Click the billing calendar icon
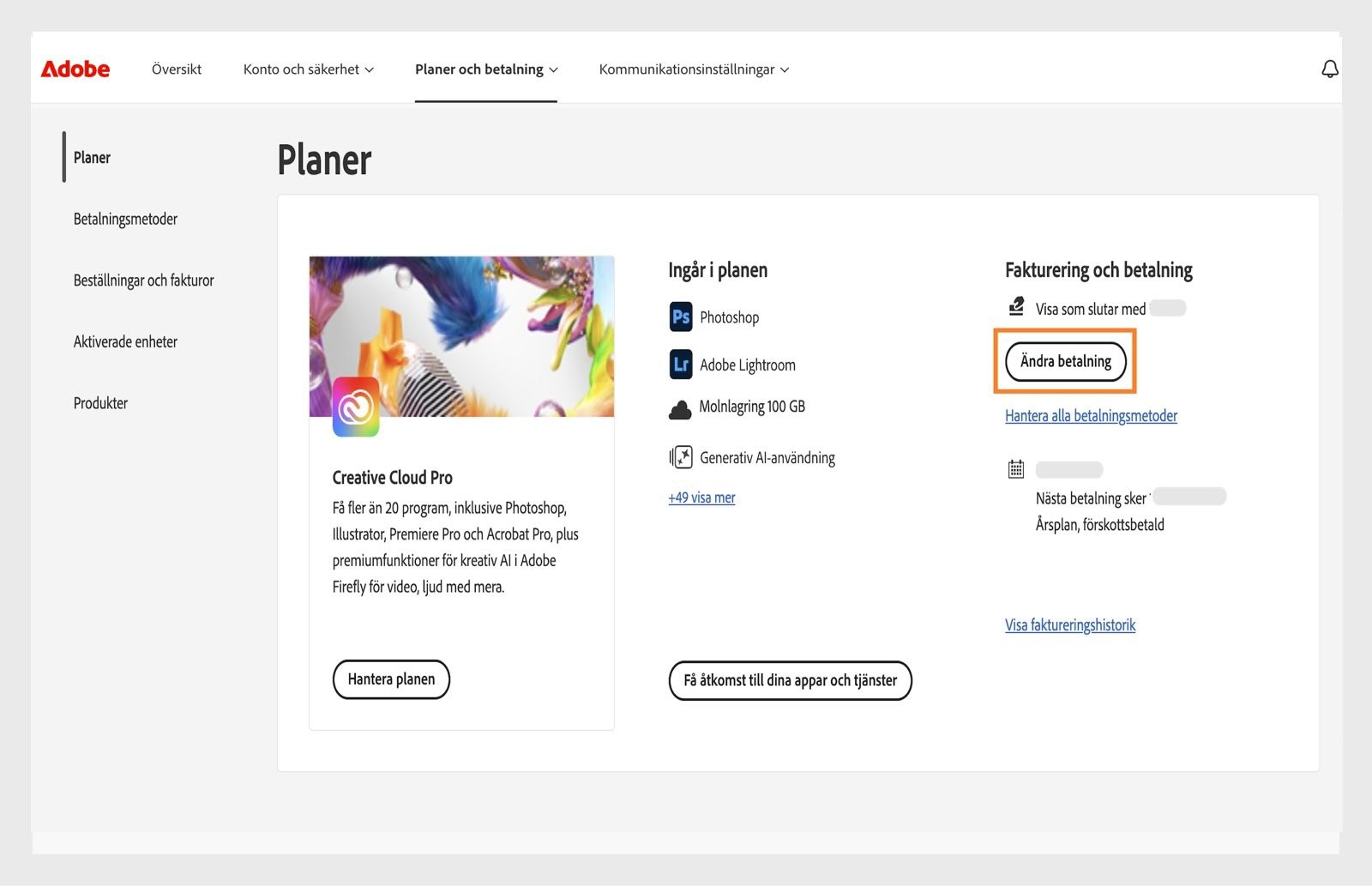 (x=1016, y=469)
